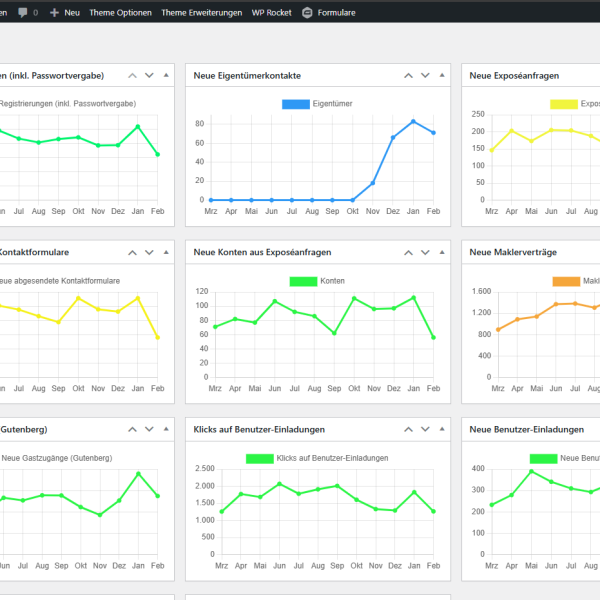Move the Kontaktformulare widget up
This screenshot has height=600, width=600.
pyautogui.click(x=132, y=253)
